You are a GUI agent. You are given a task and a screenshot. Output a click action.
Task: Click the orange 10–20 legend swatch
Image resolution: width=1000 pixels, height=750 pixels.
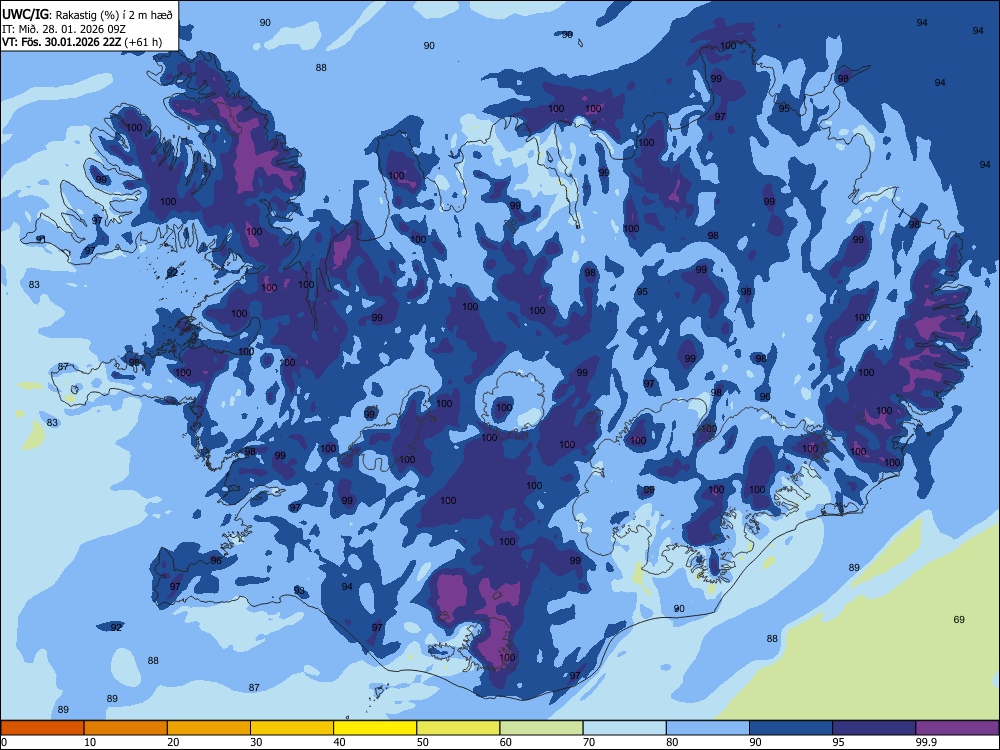point(126,728)
